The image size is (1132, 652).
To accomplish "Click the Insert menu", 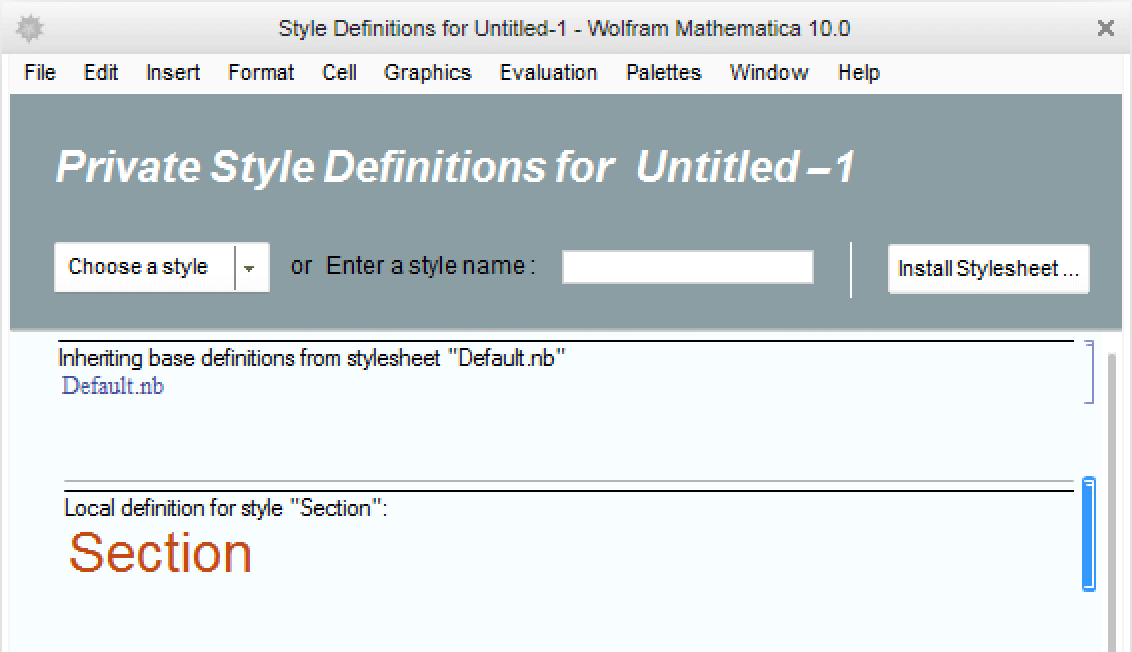I will coord(173,73).
